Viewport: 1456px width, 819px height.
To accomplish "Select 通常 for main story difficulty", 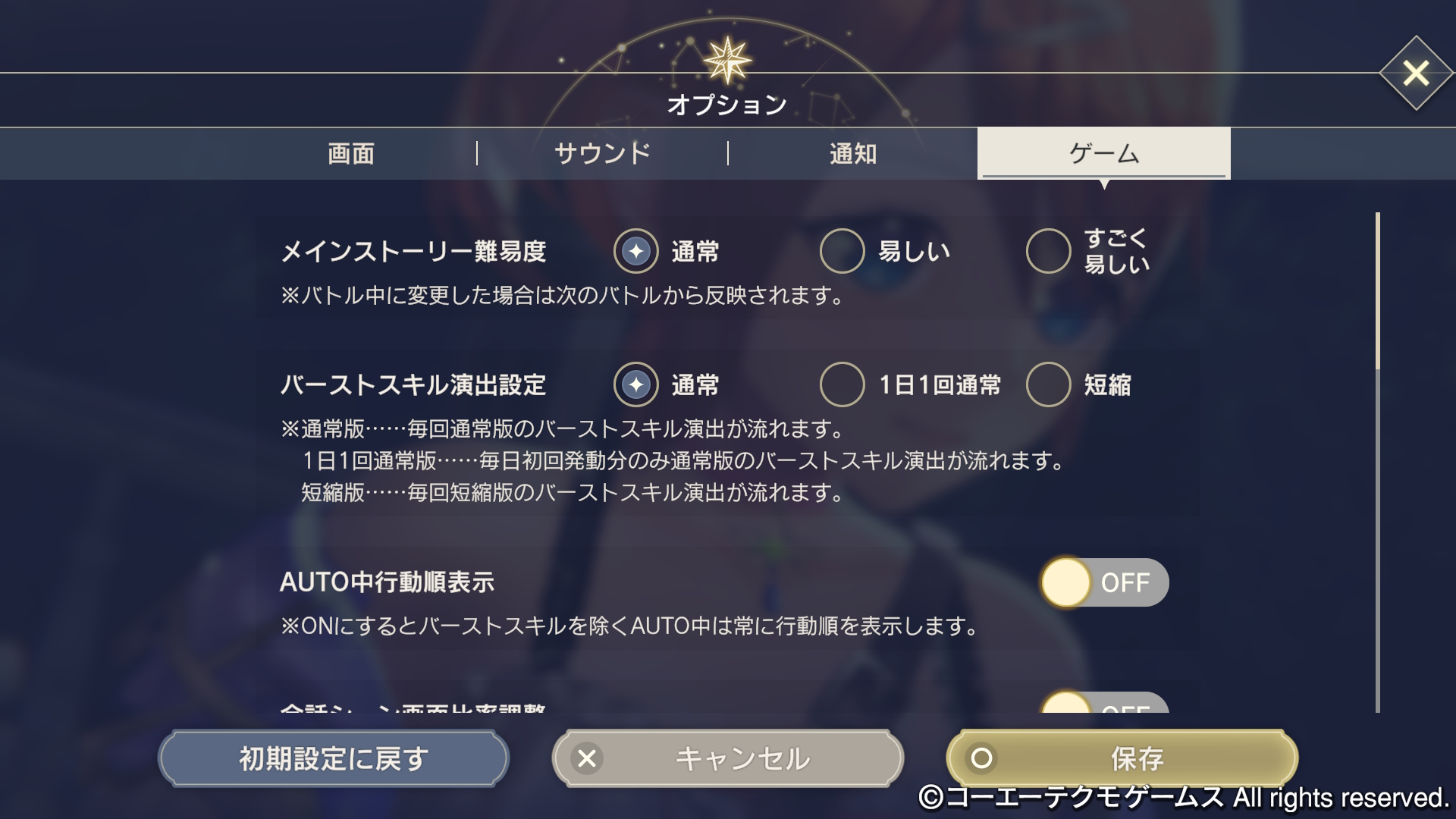I will (x=636, y=251).
